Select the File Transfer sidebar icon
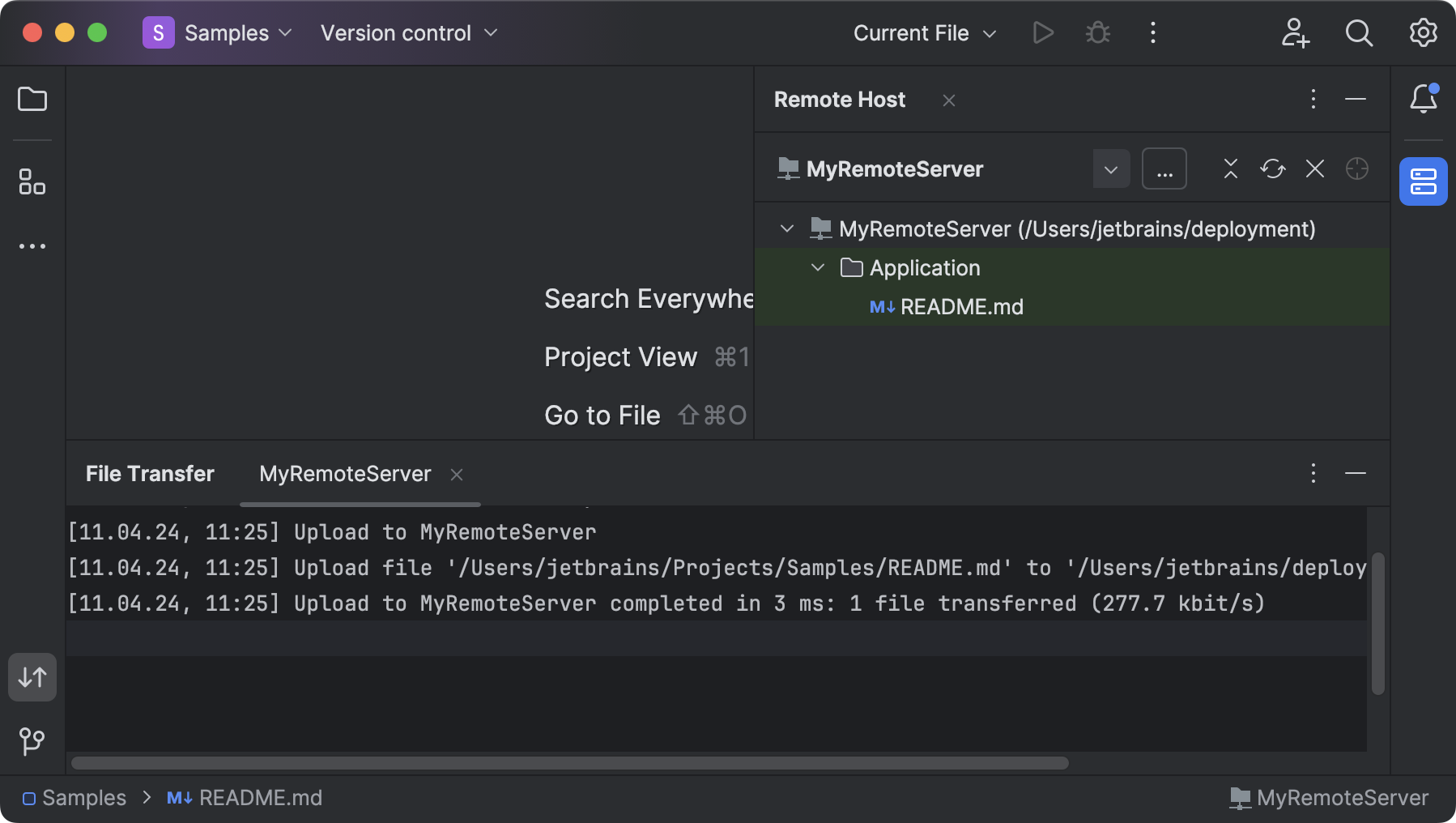This screenshot has height=823, width=1456. point(32,677)
